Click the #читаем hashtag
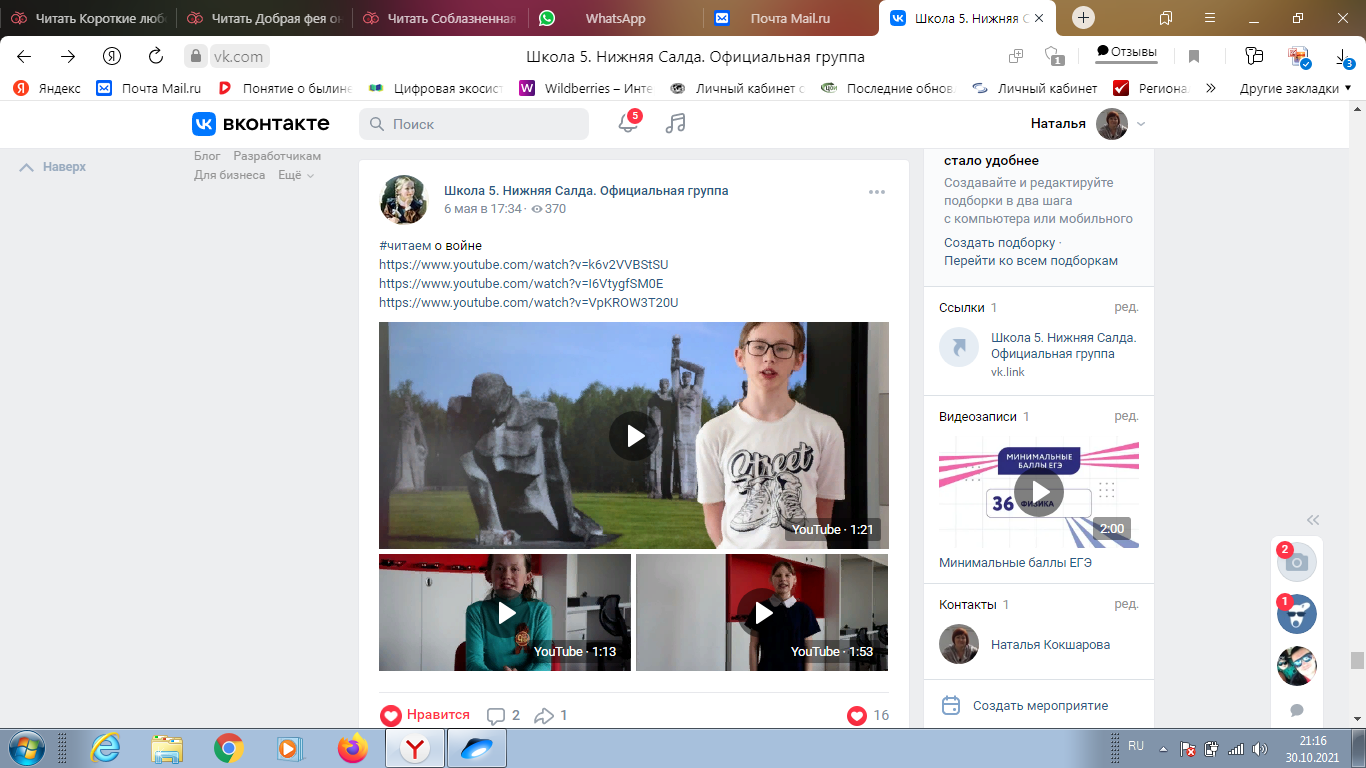Screen dimensions: 1366x768 coord(405,246)
